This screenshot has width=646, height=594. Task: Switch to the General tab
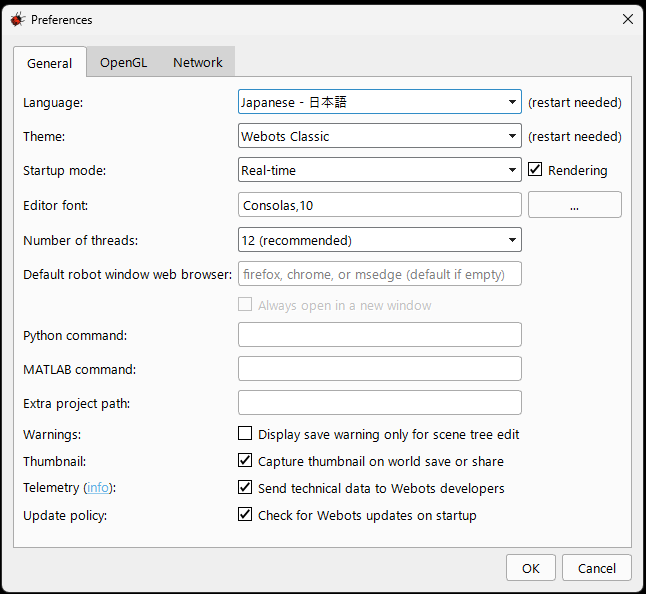(49, 63)
